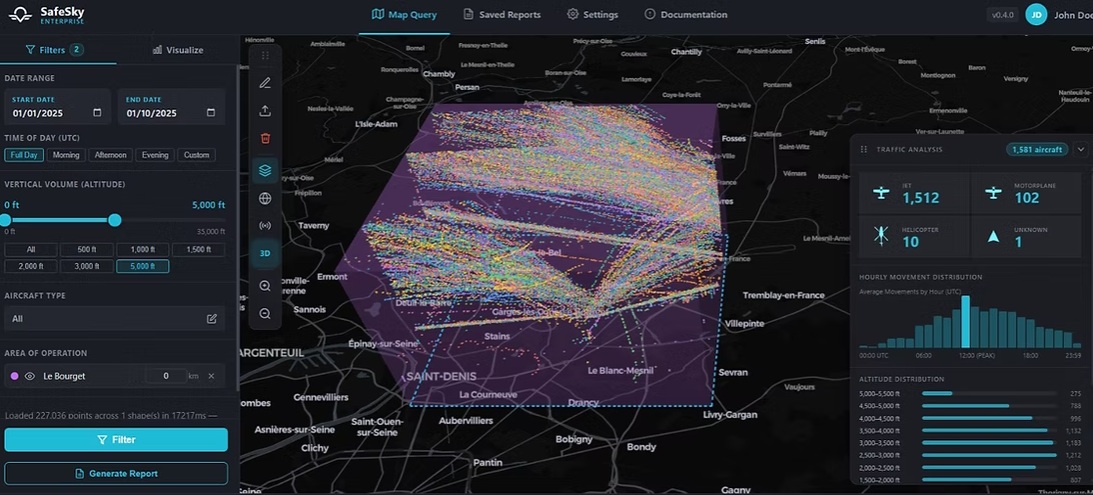Open the map layers icon

[x=265, y=171]
